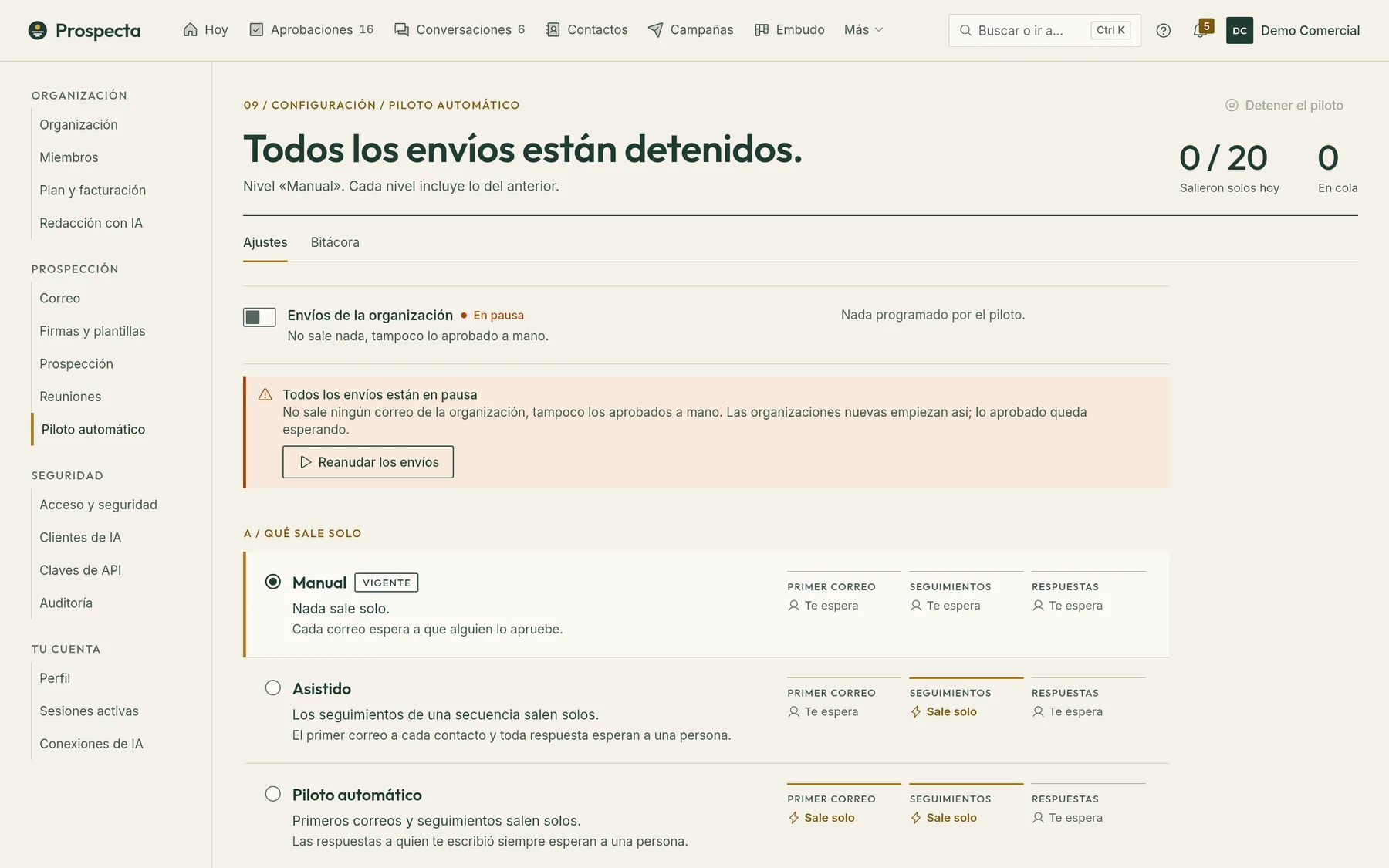The height and width of the screenshot is (868, 1389).
Task: Click lightning icon in Asistido Seguimientos
Action: (916, 711)
